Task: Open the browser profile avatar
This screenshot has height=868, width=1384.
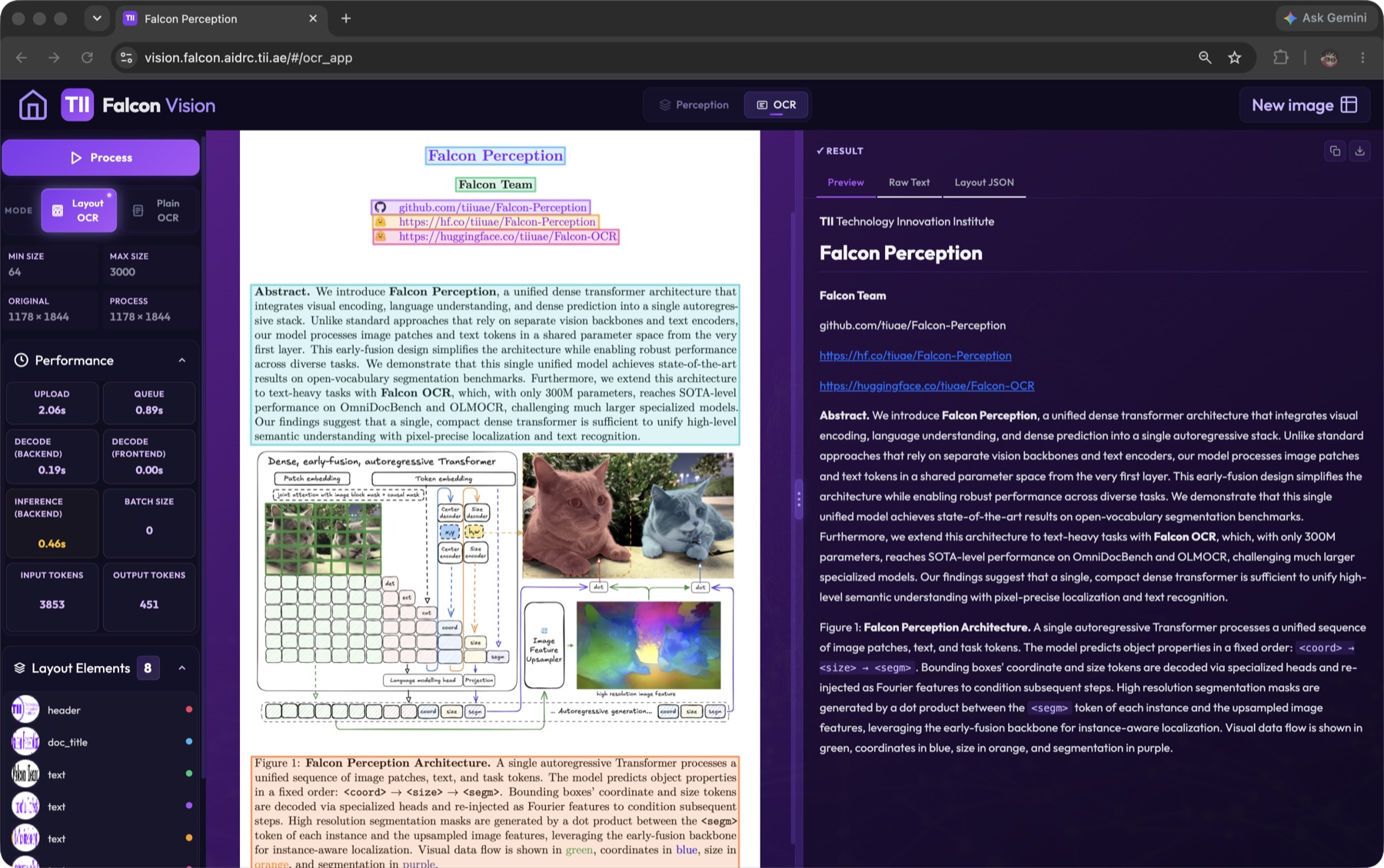Action: (x=1329, y=58)
